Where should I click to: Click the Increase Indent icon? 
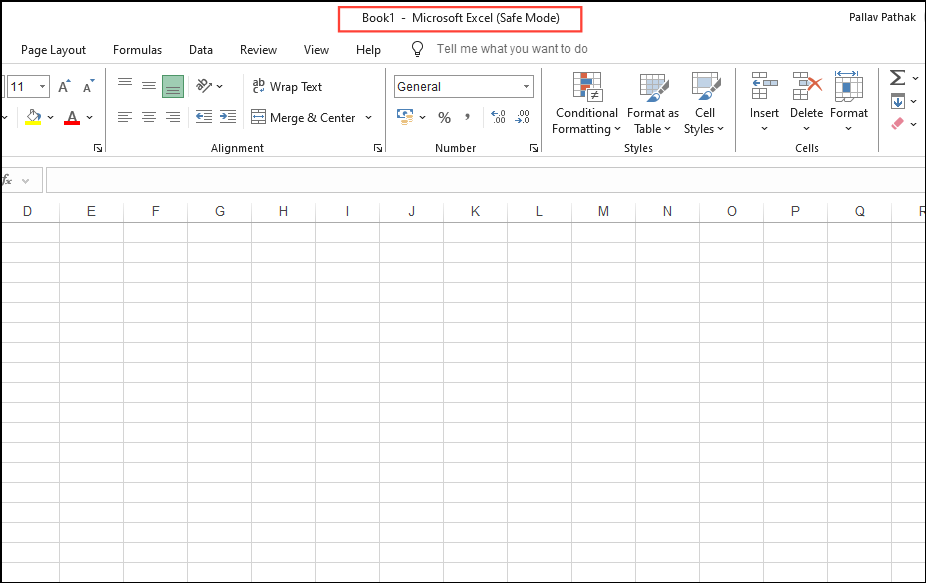tap(227, 117)
